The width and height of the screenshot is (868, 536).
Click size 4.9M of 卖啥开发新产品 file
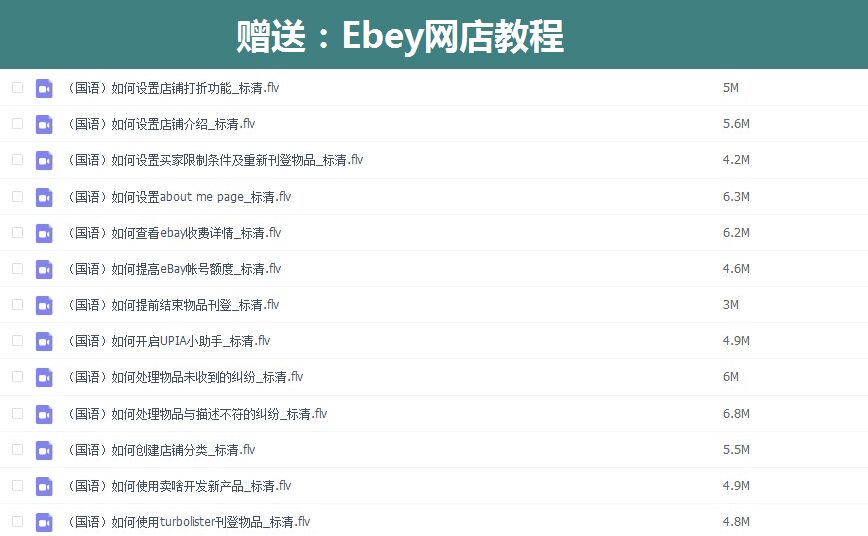click(736, 486)
